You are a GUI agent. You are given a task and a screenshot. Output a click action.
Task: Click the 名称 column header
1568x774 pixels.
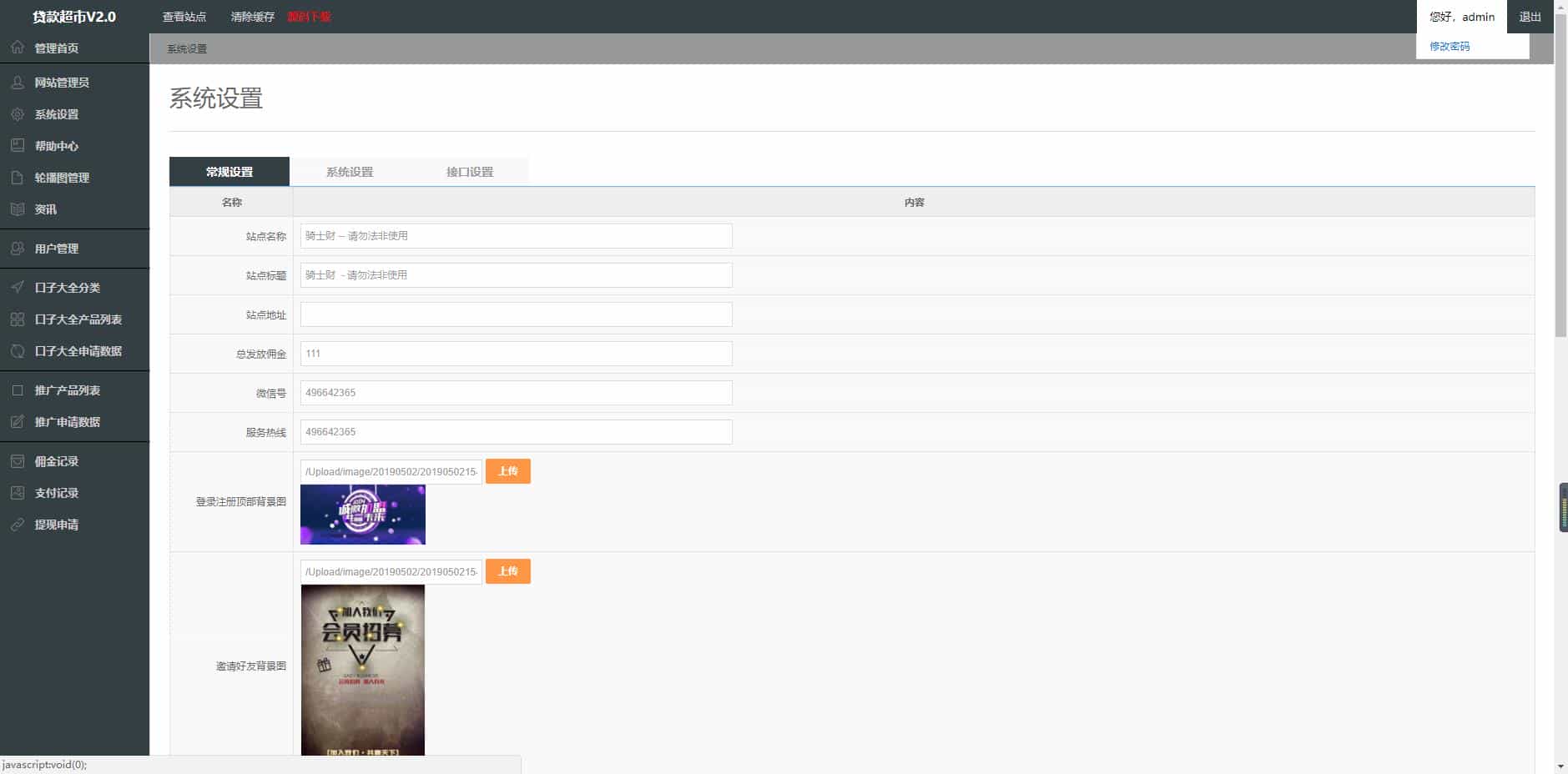(x=232, y=203)
